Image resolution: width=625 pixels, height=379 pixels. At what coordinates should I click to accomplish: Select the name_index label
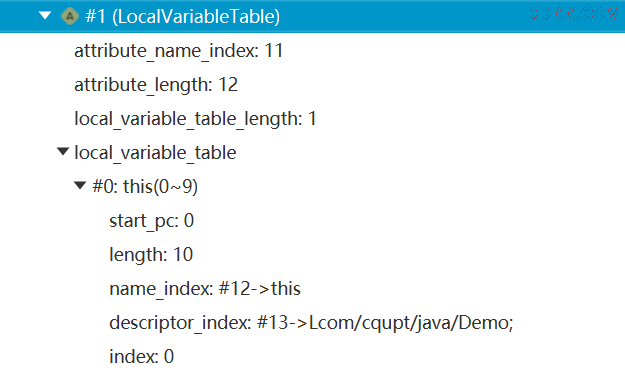tap(161, 289)
